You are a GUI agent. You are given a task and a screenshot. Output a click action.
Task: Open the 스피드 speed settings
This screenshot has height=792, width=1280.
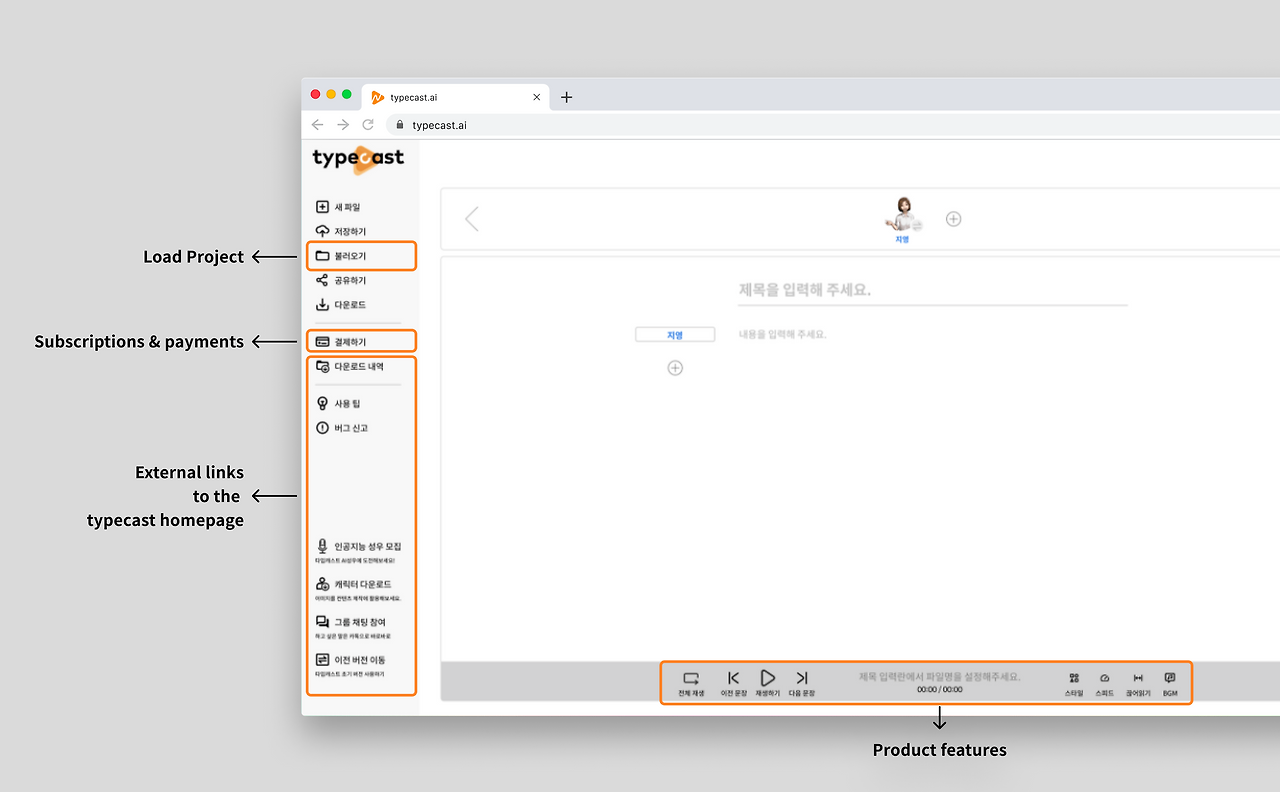(x=1105, y=684)
